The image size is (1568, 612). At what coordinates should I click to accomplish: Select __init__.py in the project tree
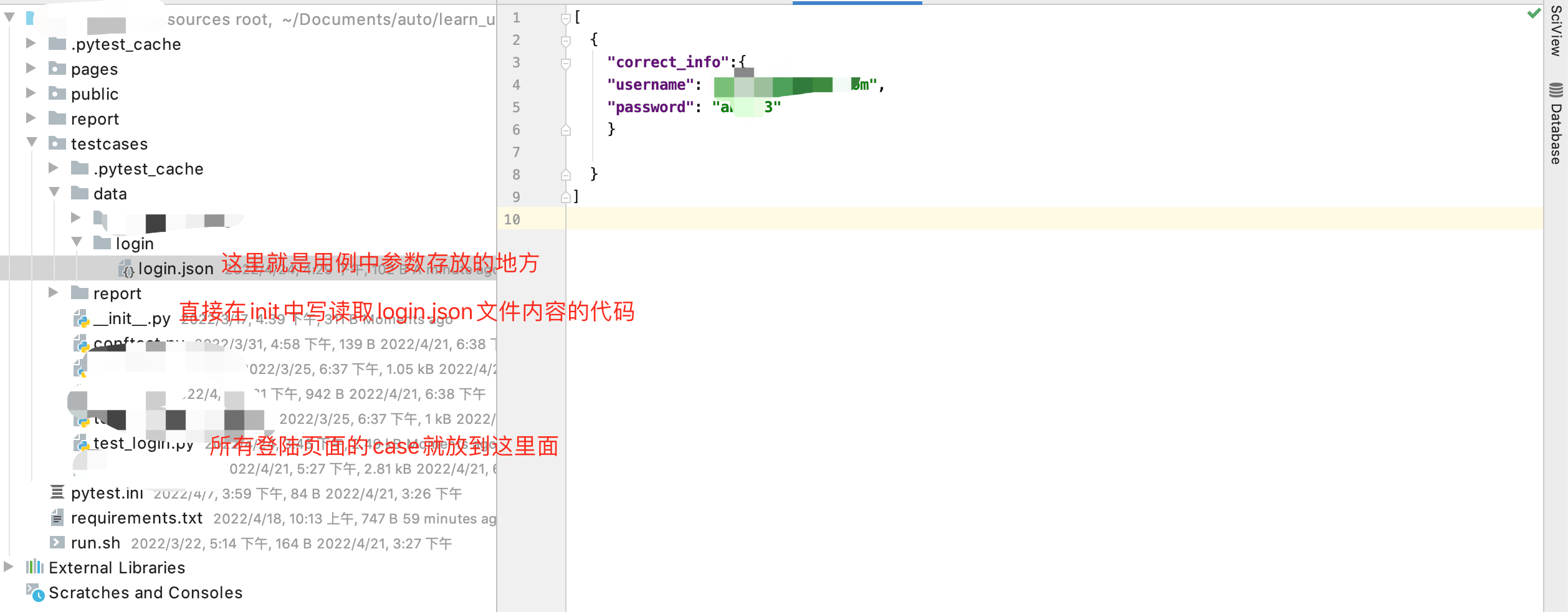132,318
